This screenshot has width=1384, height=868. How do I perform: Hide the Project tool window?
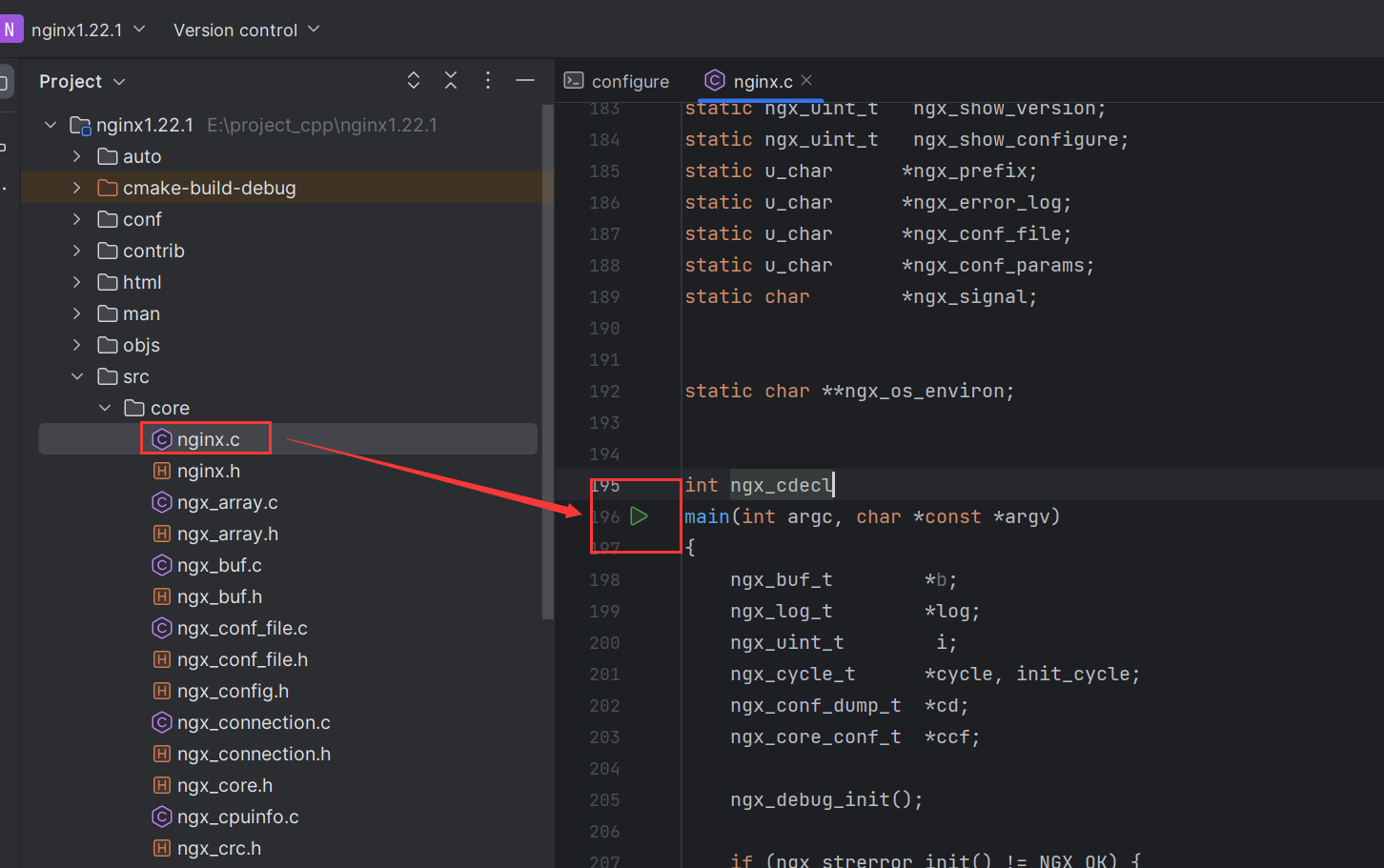coord(524,81)
